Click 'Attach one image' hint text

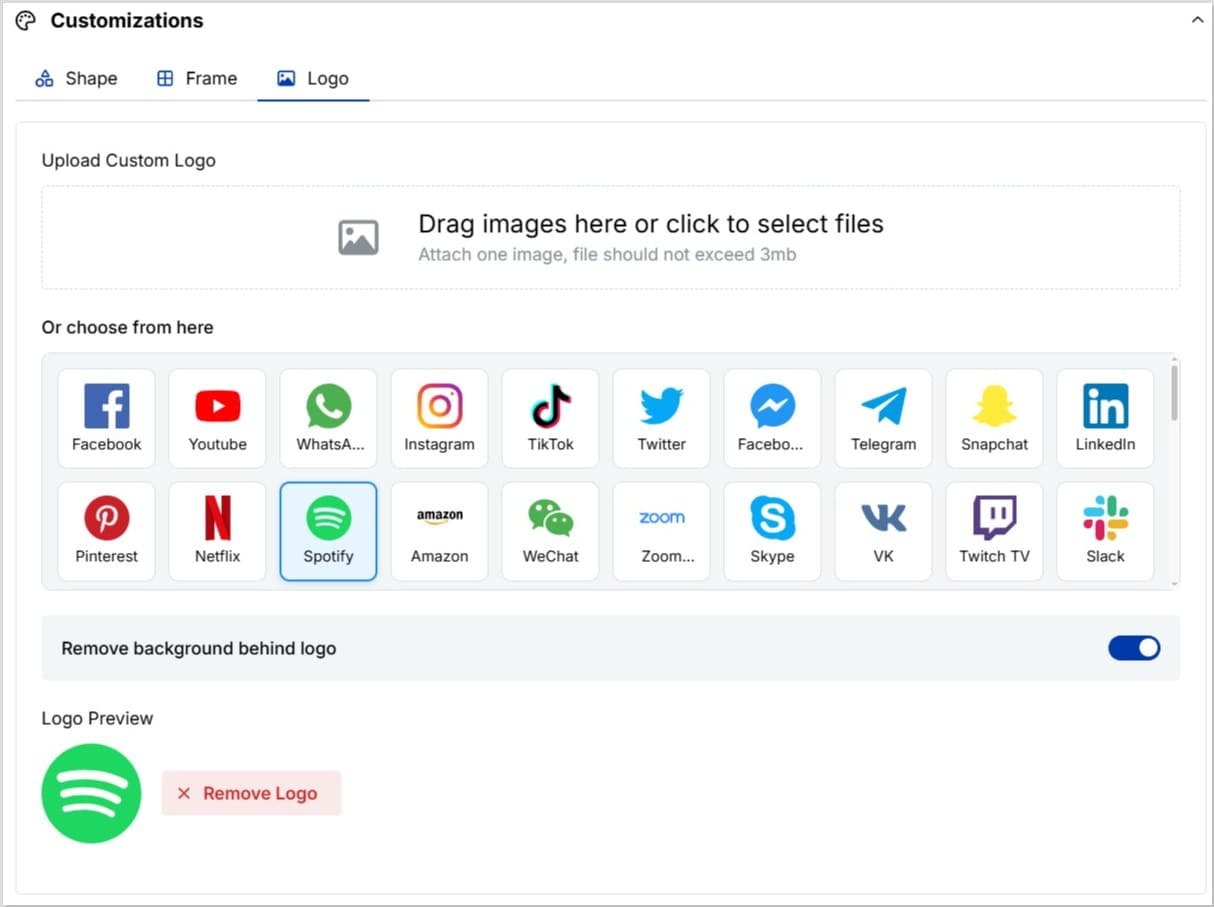pyautogui.click(x=607, y=255)
